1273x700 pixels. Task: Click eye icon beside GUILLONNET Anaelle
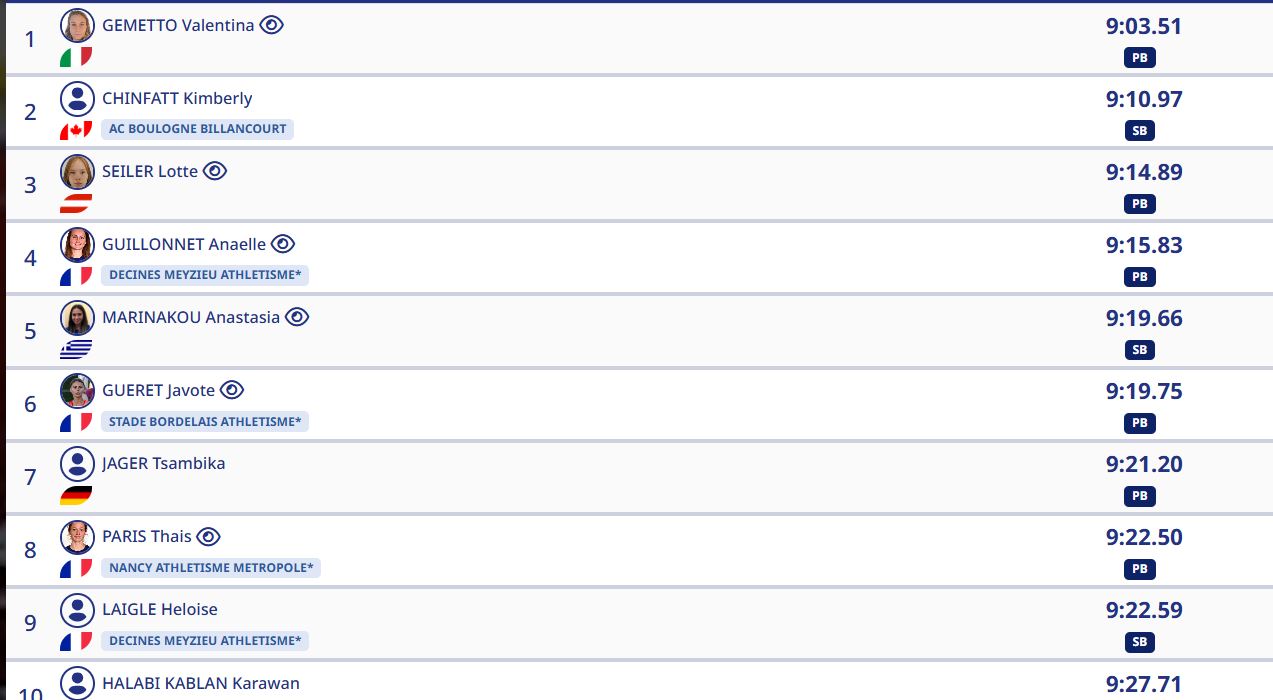tap(283, 244)
